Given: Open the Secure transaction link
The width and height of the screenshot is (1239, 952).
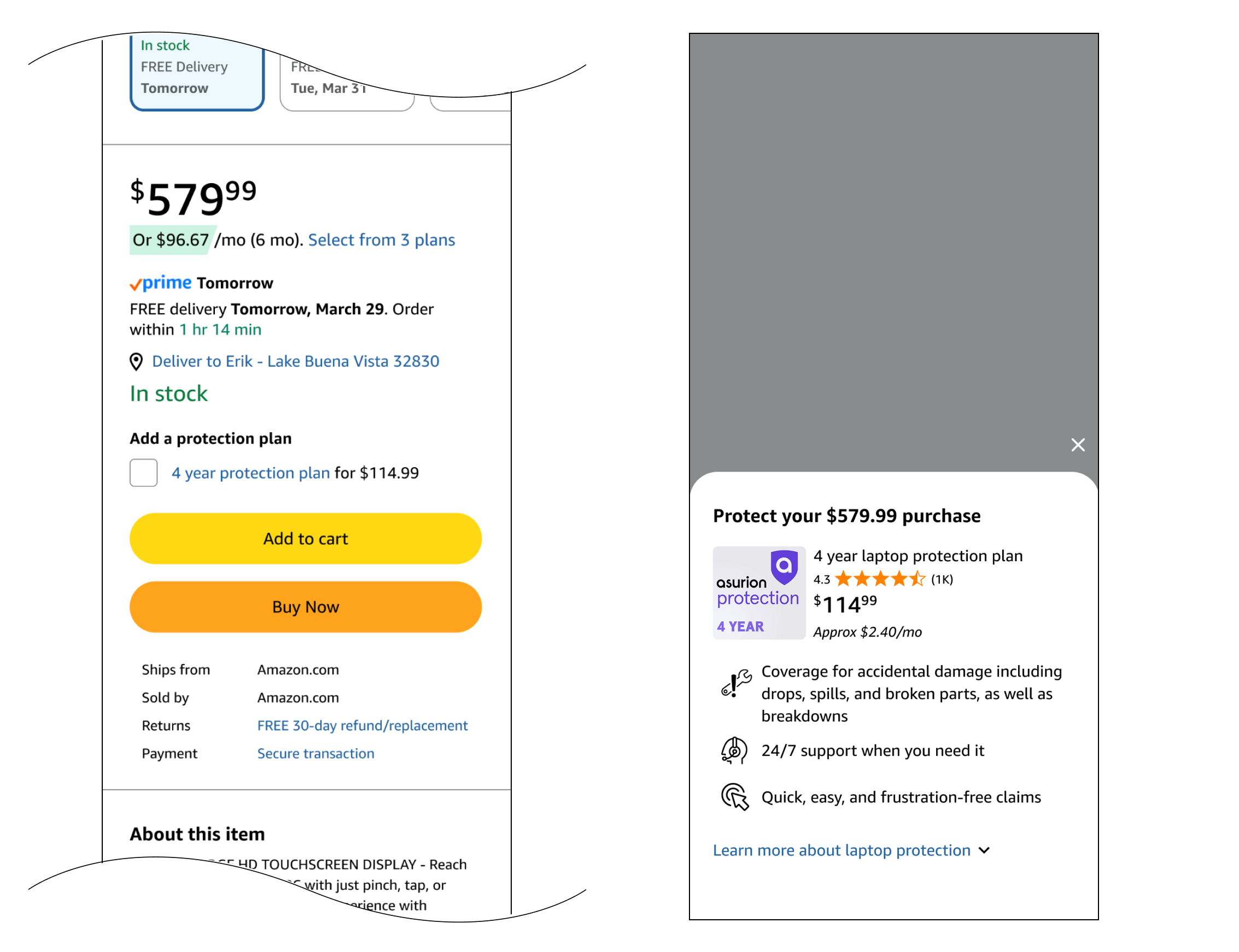Looking at the screenshot, I should click(315, 753).
